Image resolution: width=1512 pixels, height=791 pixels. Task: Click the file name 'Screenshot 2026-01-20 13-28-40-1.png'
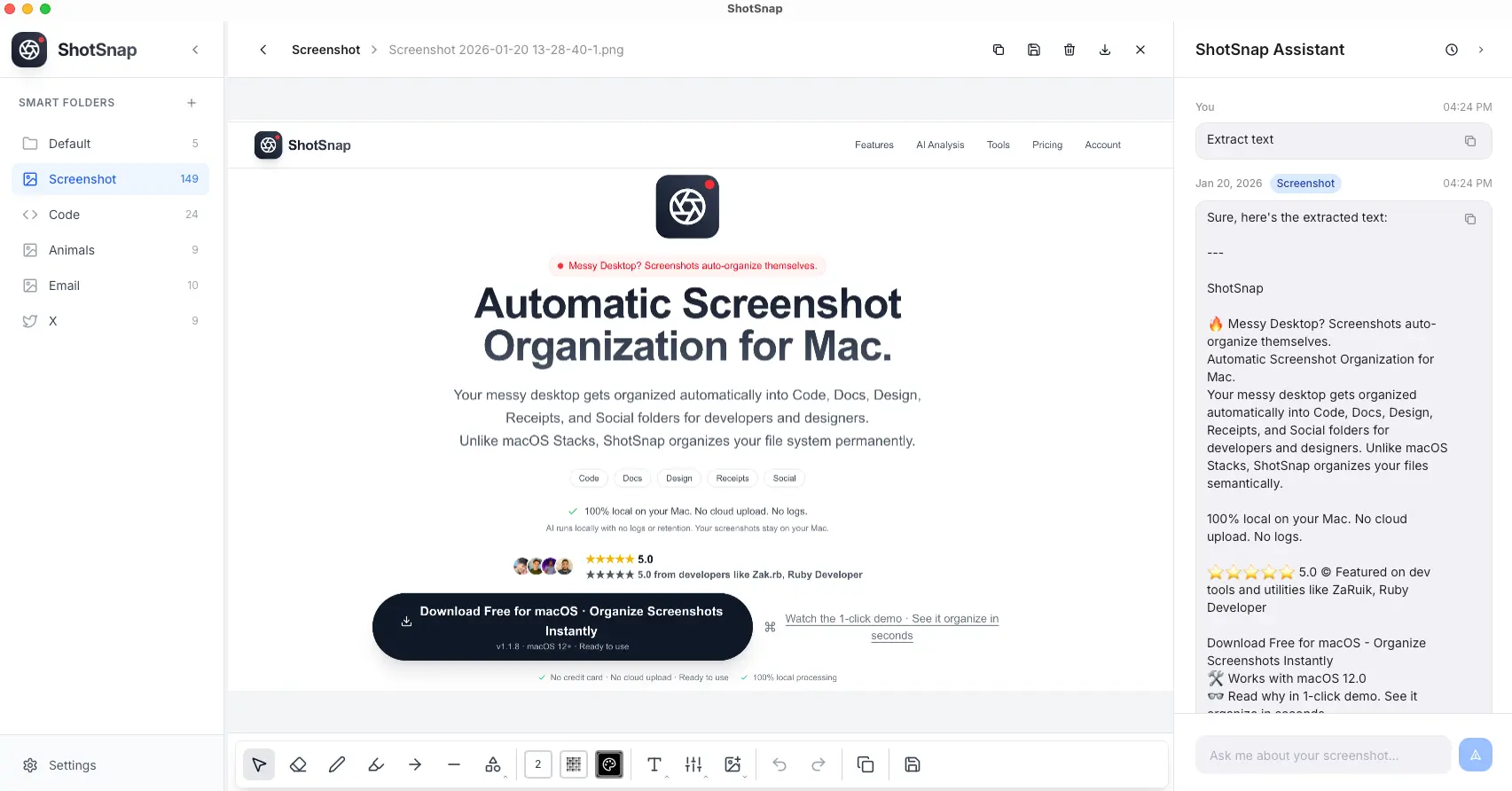tap(506, 50)
